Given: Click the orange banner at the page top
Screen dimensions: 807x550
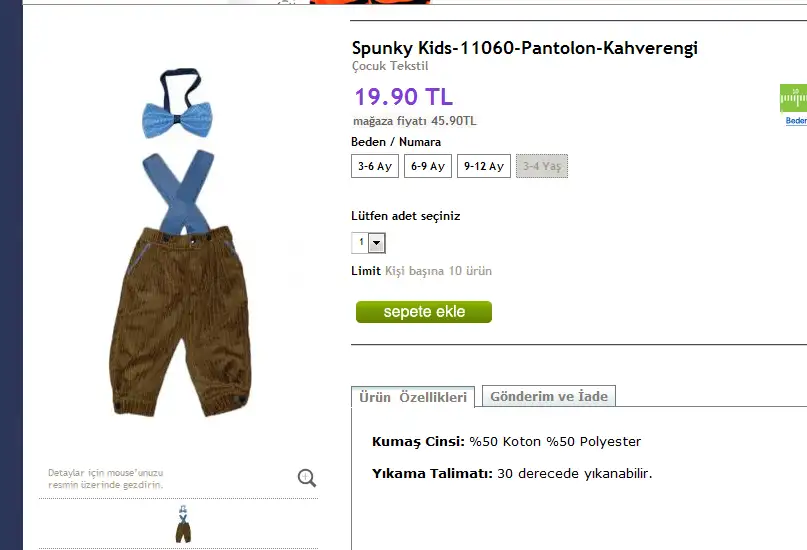Looking at the screenshot, I should (x=370, y=2).
